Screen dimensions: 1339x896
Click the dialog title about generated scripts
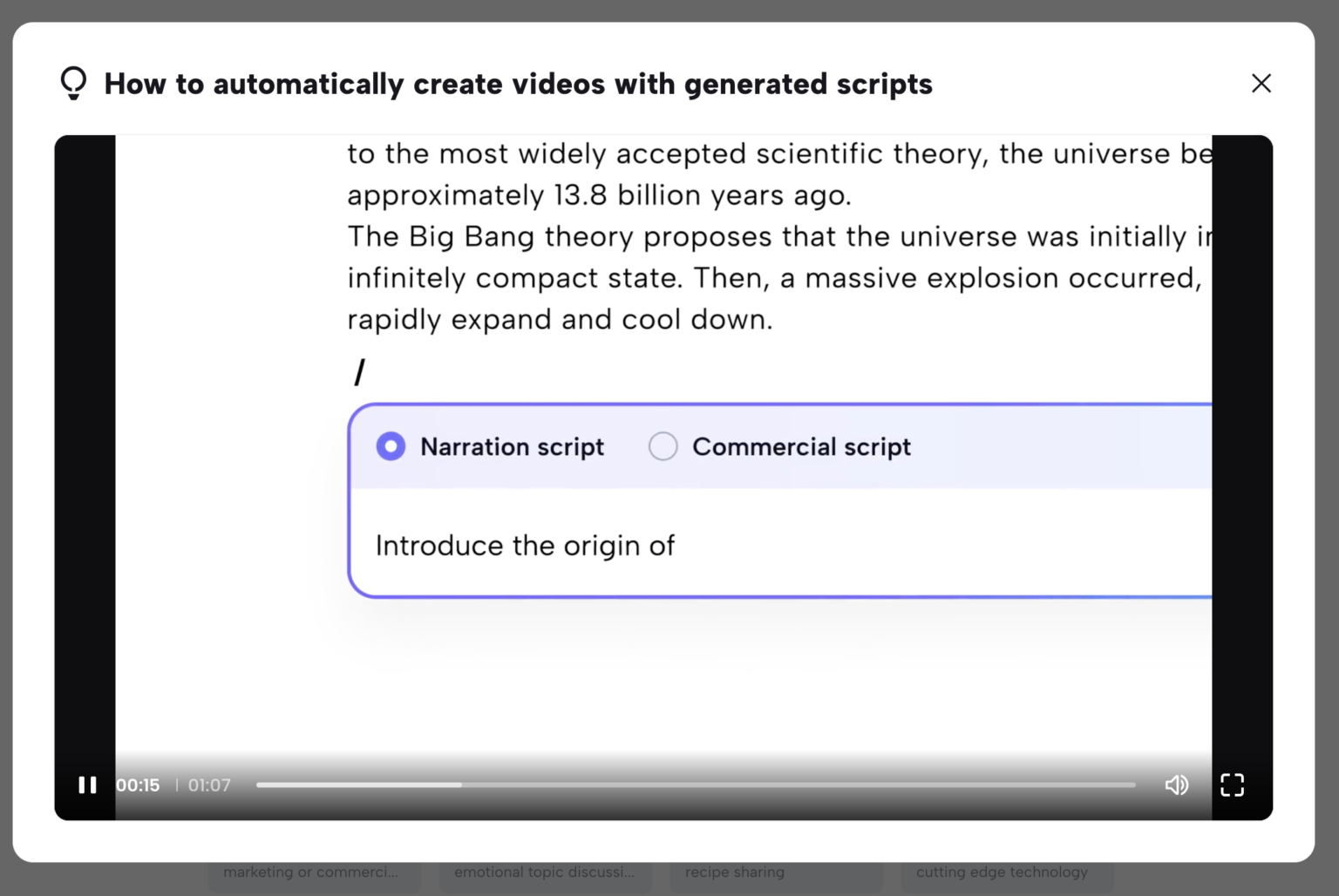518,84
